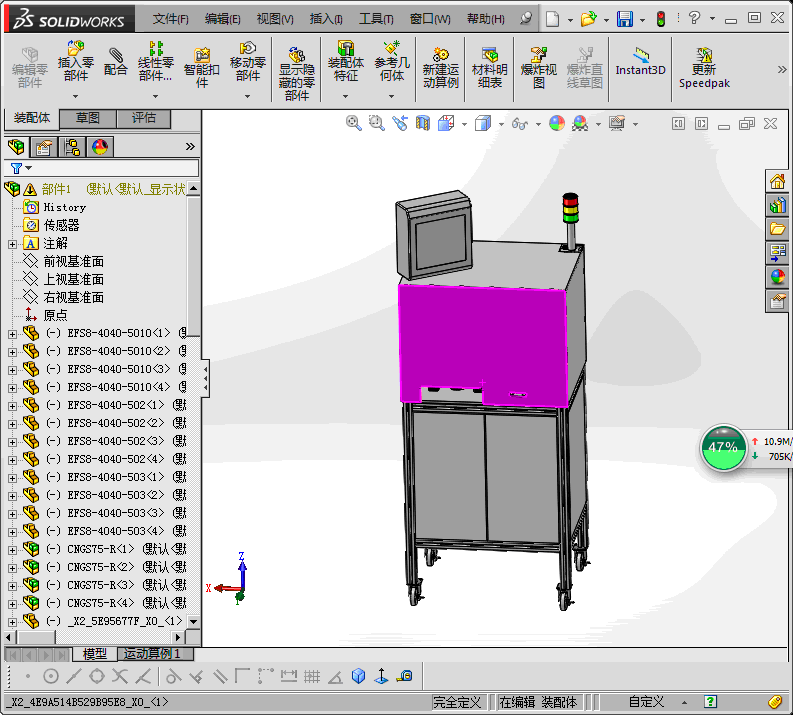
Task: Click New document icon
Action: [x=552, y=19]
